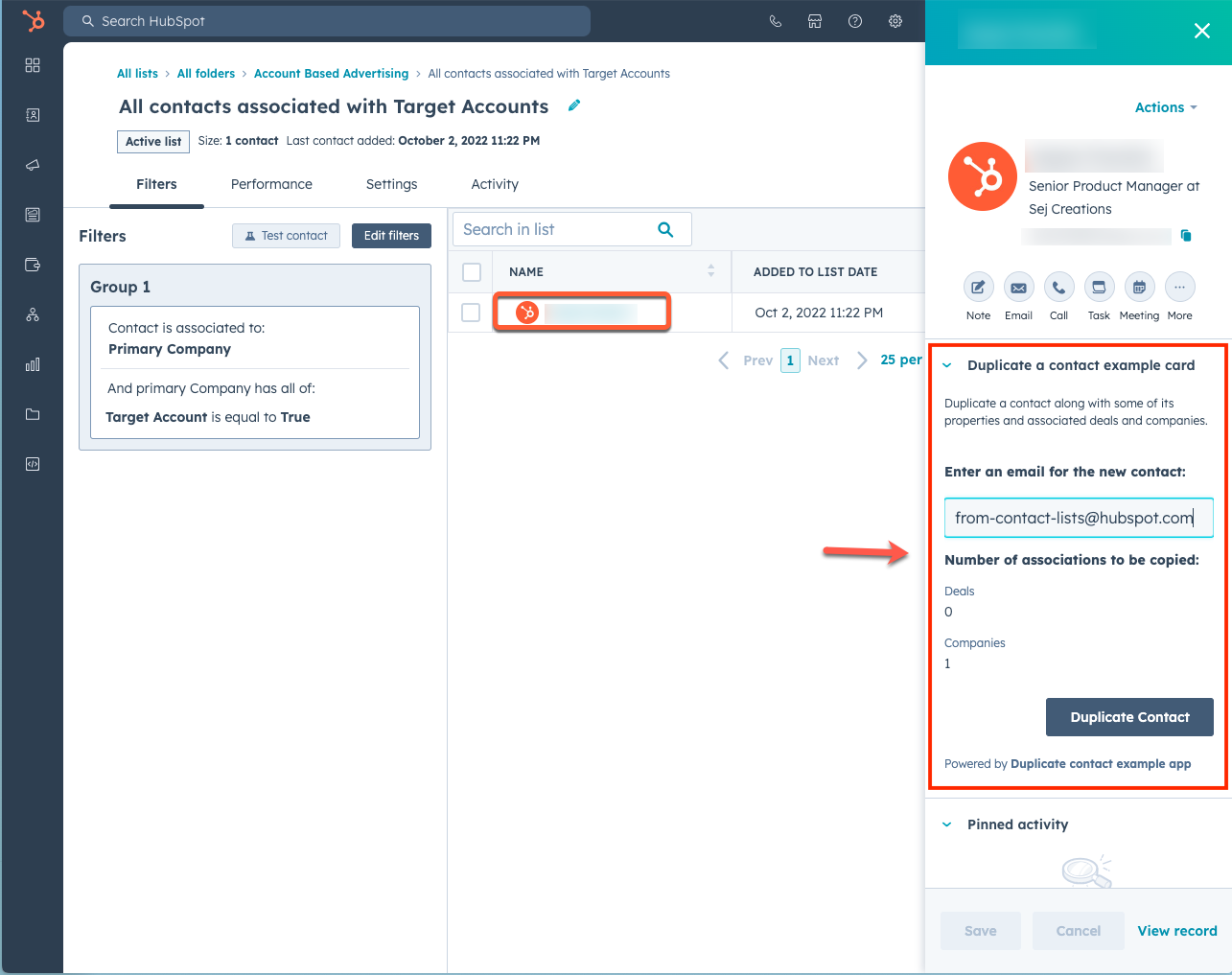The height and width of the screenshot is (975, 1232).
Task: Open the Account Based Advertising breadcrumb
Action: click(331, 74)
